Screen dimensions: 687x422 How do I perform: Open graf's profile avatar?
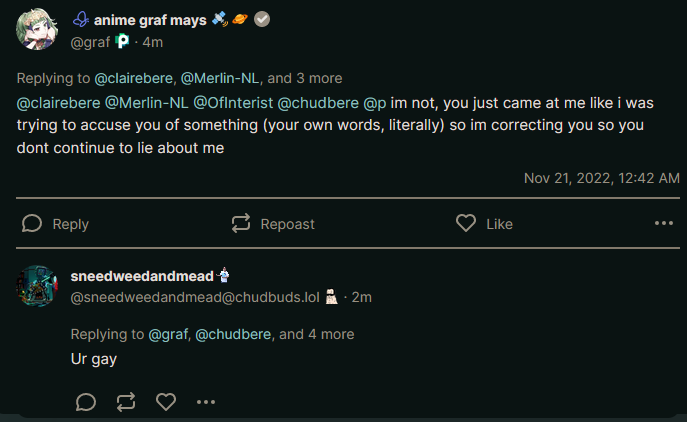tap(37, 29)
